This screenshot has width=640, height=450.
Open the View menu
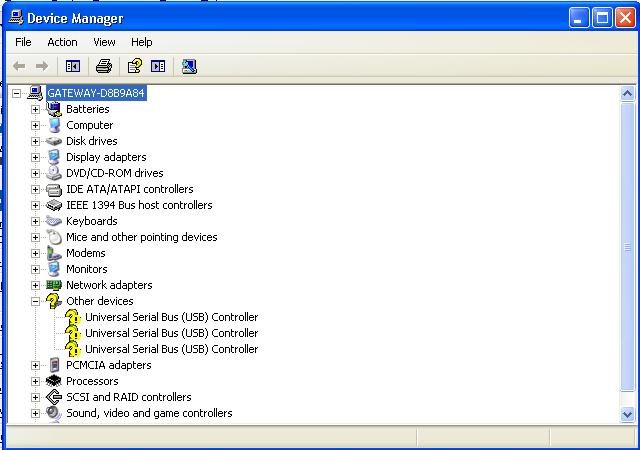104,42
